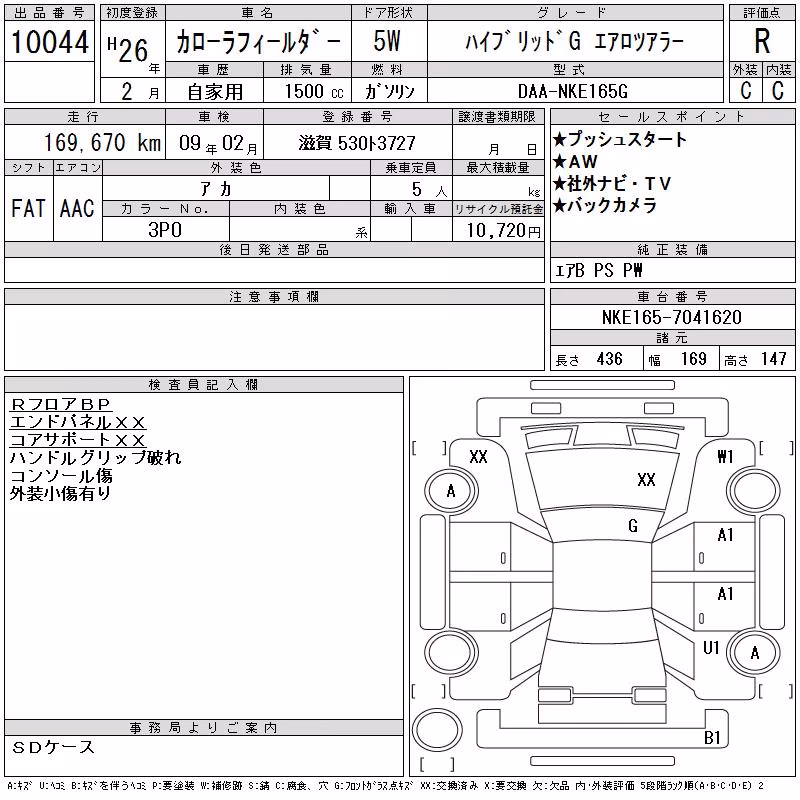
Task: Click the door shape value 5W
Action: 387,41
